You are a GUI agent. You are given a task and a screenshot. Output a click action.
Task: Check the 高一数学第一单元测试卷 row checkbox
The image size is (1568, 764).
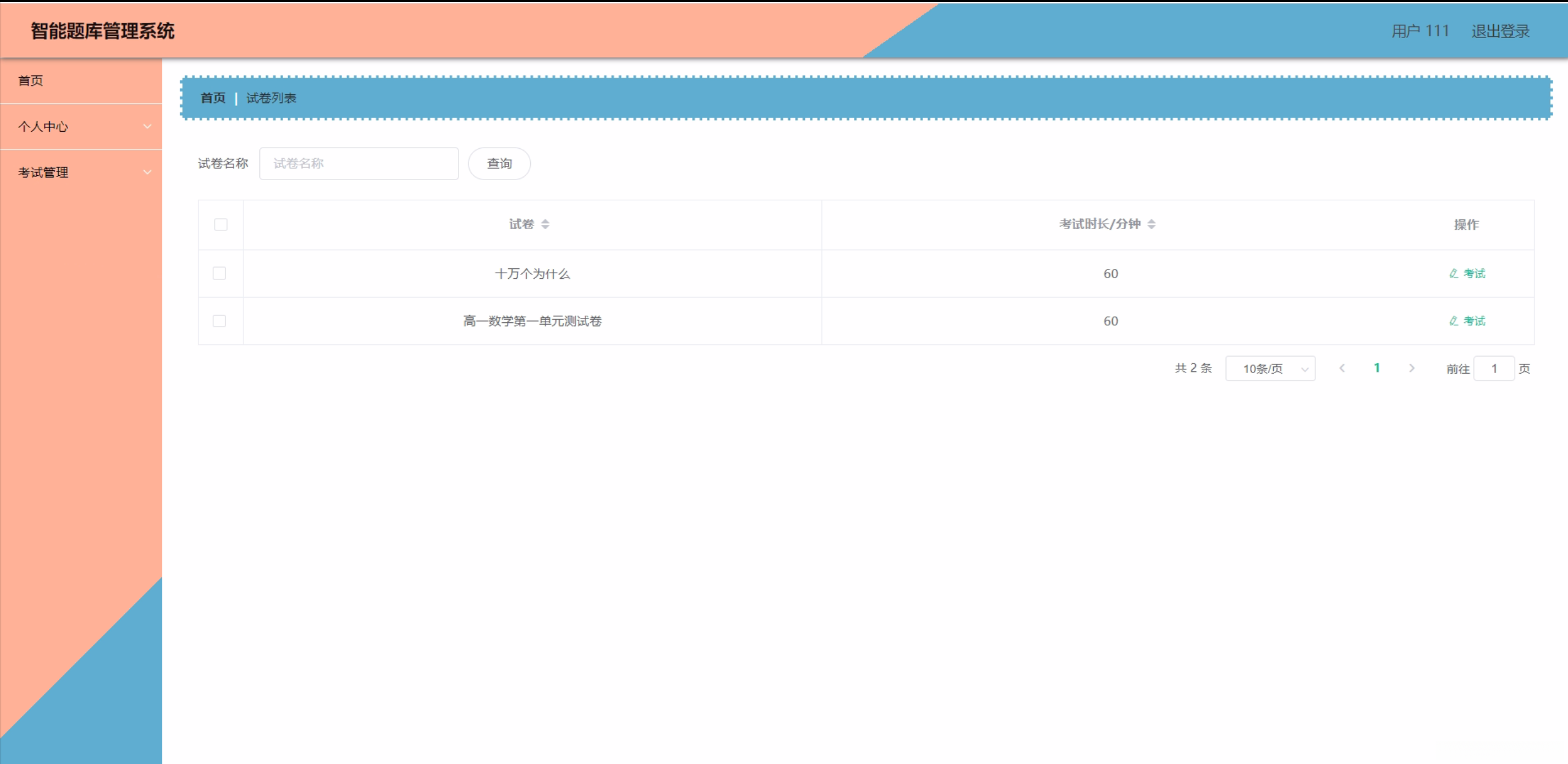pos(219,321)
